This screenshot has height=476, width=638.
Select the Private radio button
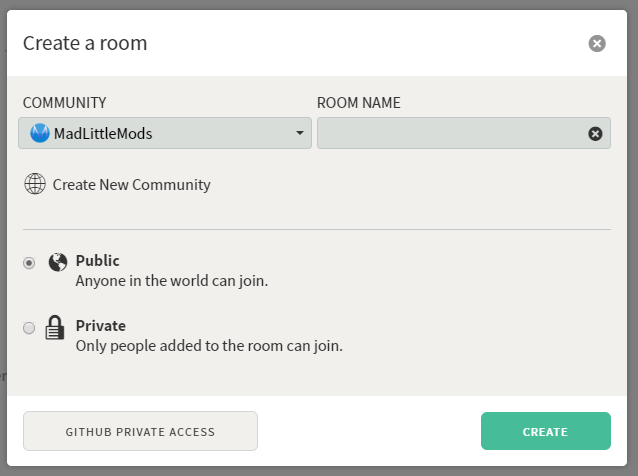pyautogui.click(x=29, y=328)
